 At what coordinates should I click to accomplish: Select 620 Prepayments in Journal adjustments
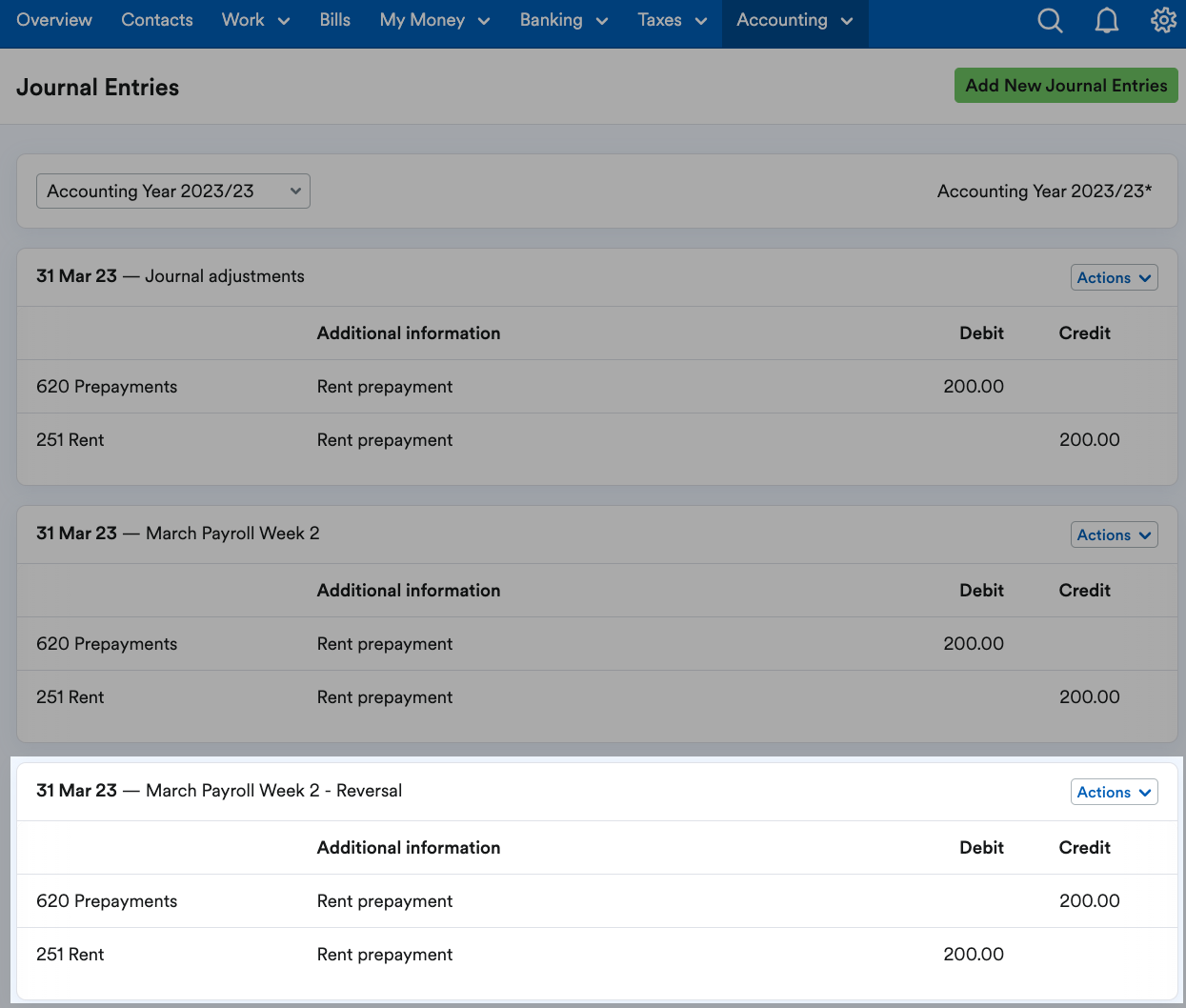coord(107,387)
